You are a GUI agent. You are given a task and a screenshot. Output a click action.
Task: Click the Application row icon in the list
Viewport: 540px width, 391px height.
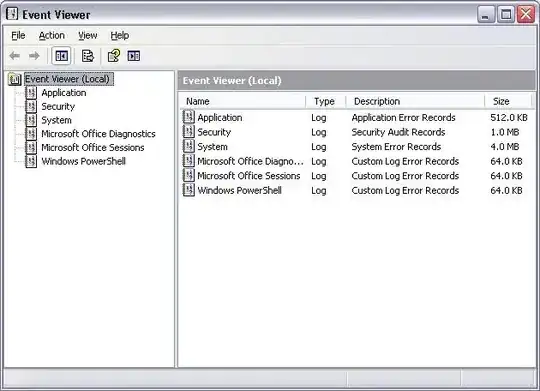click(x=188, y=117)
